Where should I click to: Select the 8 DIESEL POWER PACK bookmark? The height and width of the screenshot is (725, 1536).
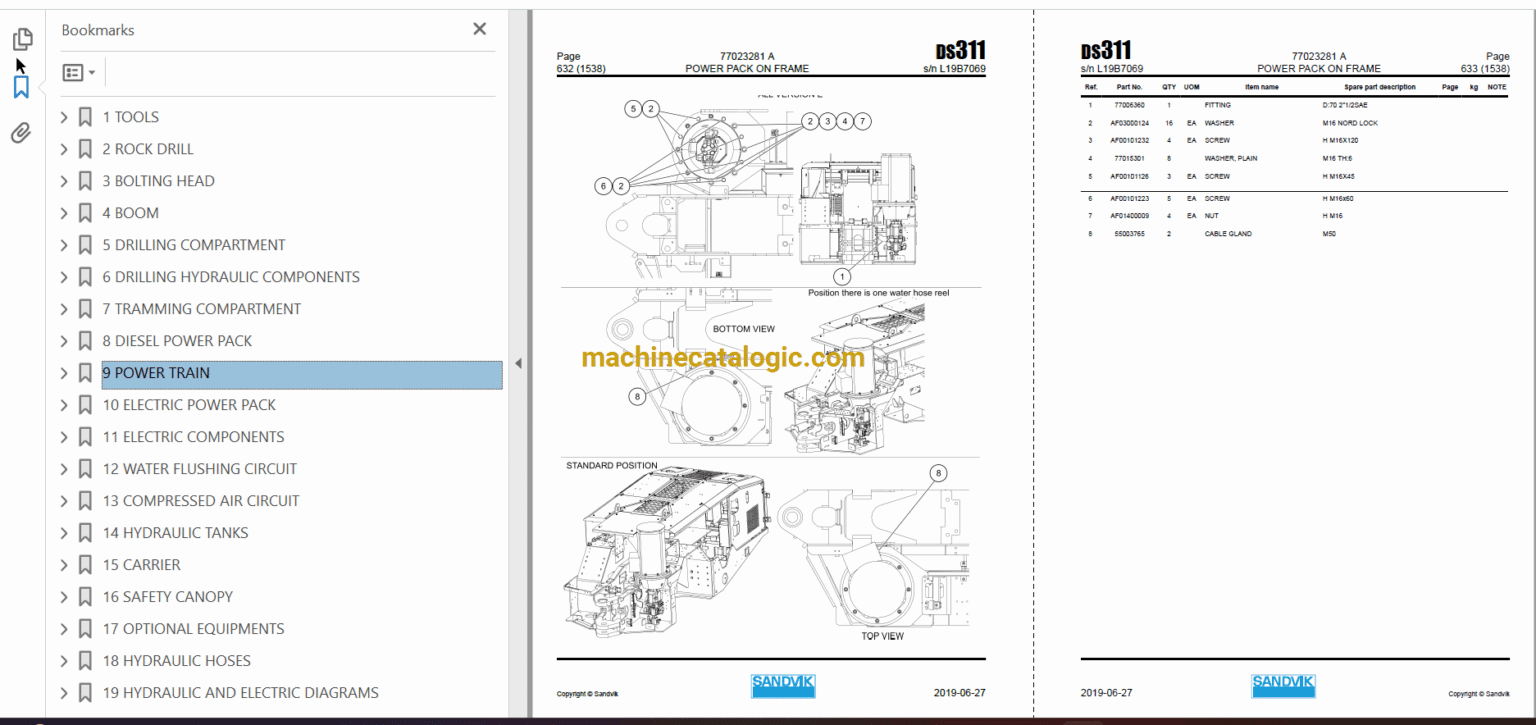[179, 340]
